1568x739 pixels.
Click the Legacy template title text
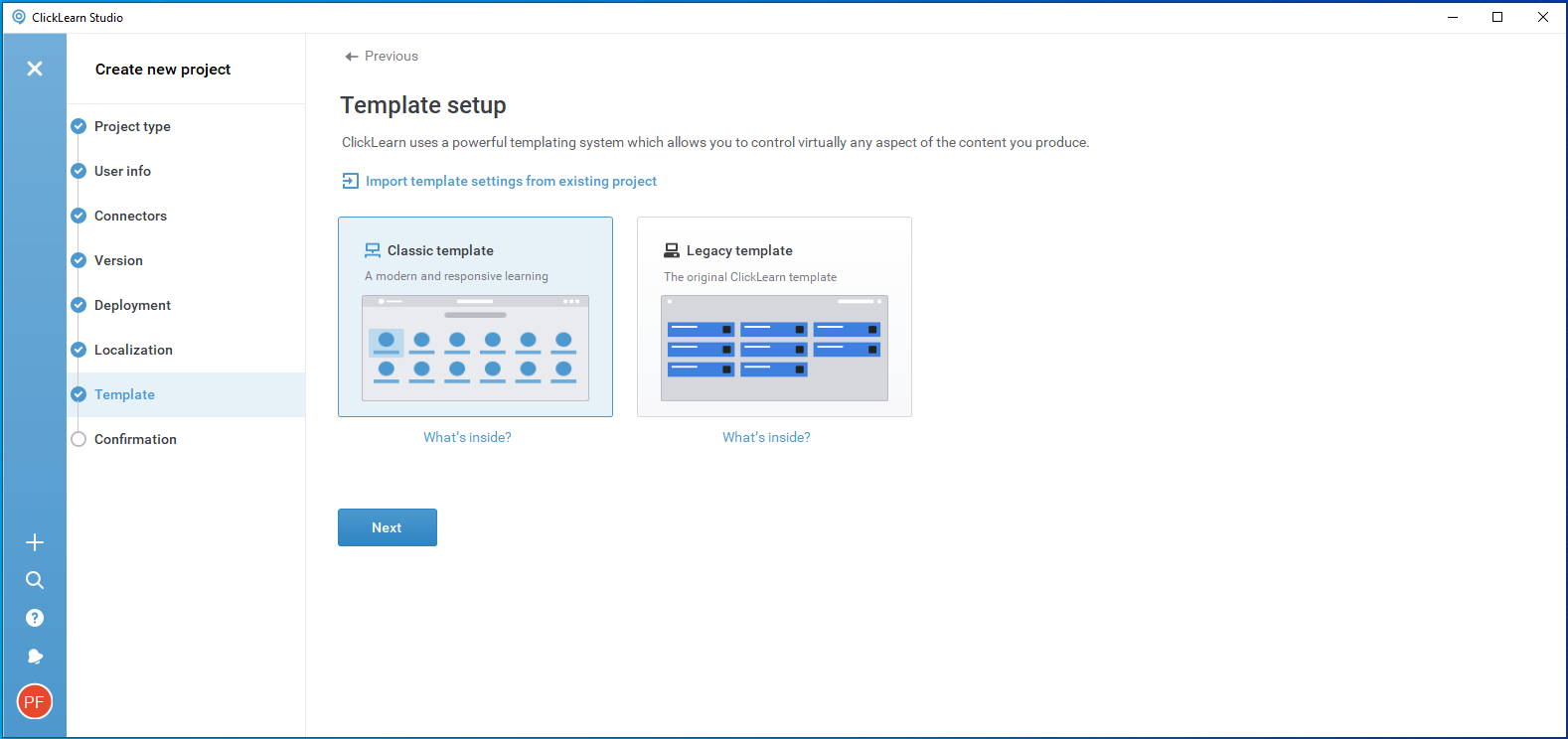pyautogui.click(x=739, y=250)
